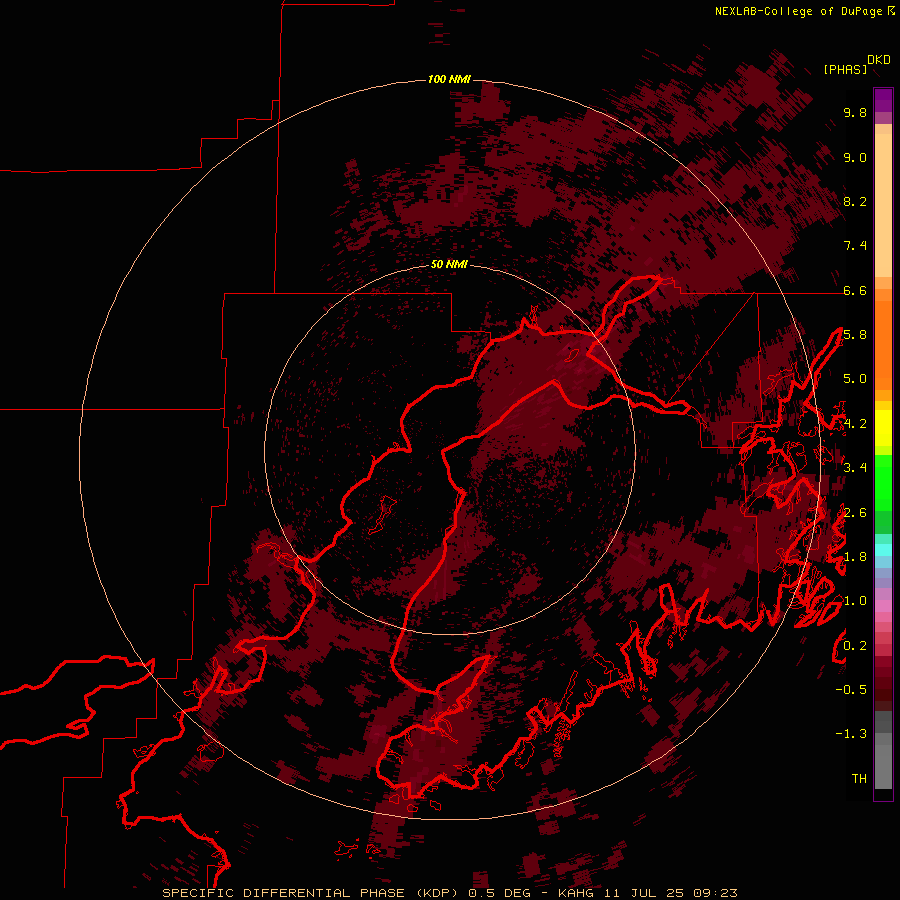The height and width of the screenshot is (900, 900).
Task: Click the 4.2 value on the color scale
Action: pyautogui.click(x=855, y=424)
